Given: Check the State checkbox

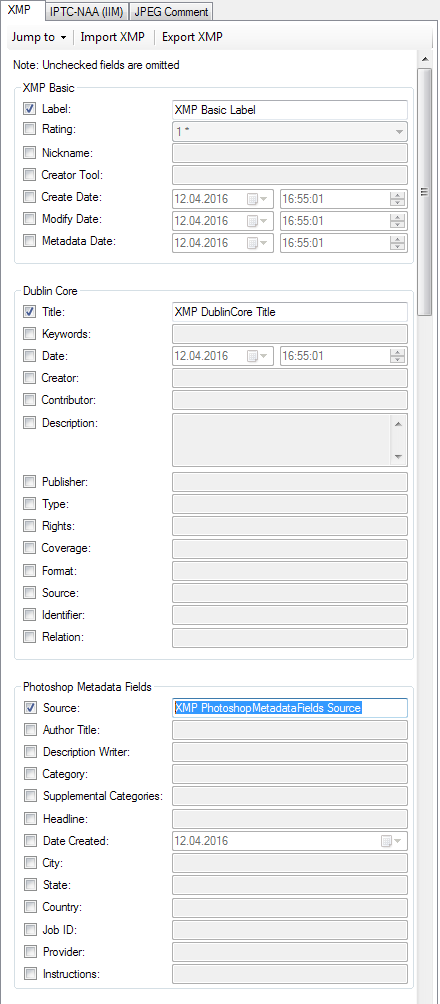Looking at the screenshot, I should pyautogui.click(x=30, y=885).
